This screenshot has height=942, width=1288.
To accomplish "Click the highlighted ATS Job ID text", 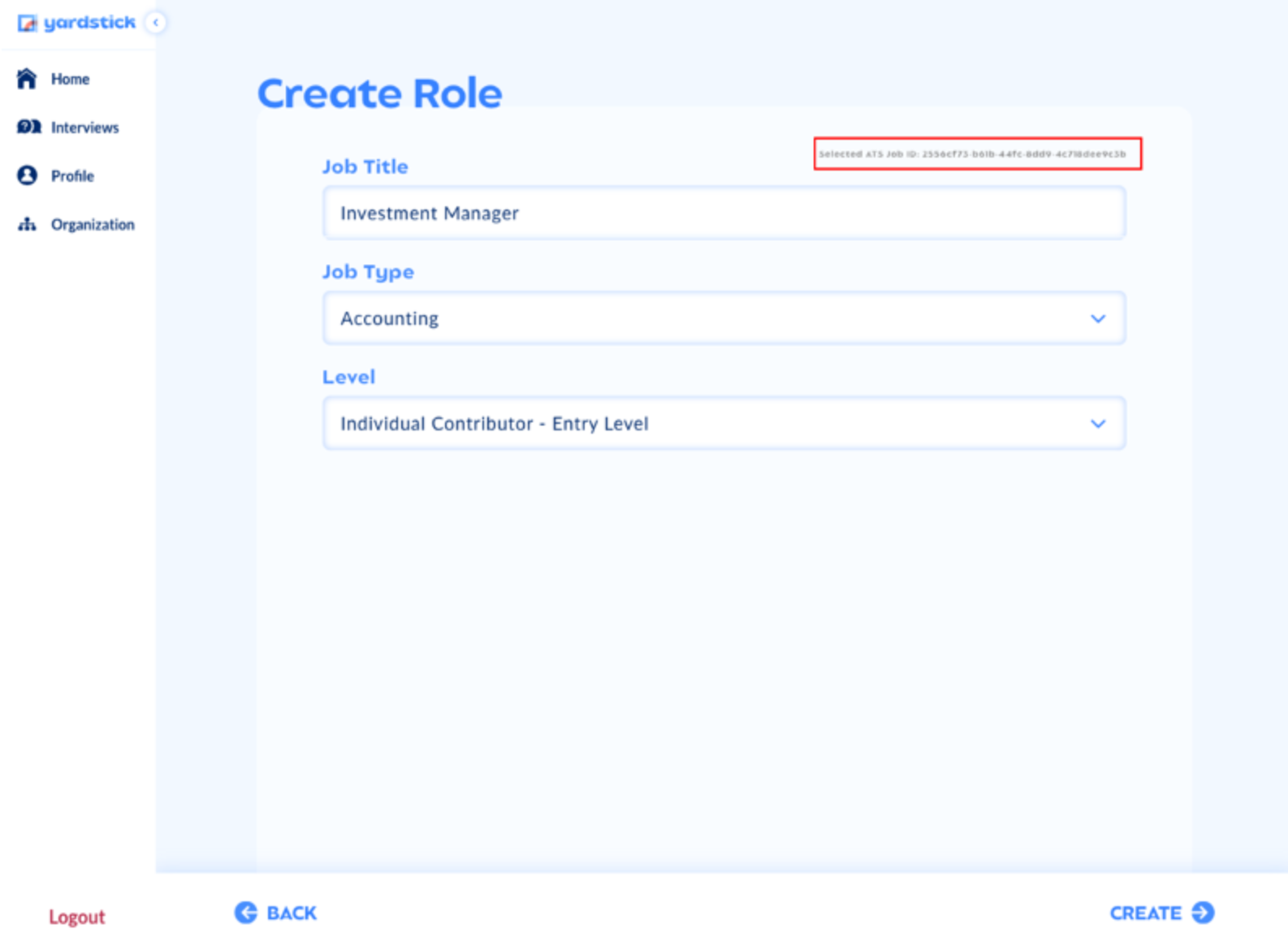I will (x=975, y=153).
